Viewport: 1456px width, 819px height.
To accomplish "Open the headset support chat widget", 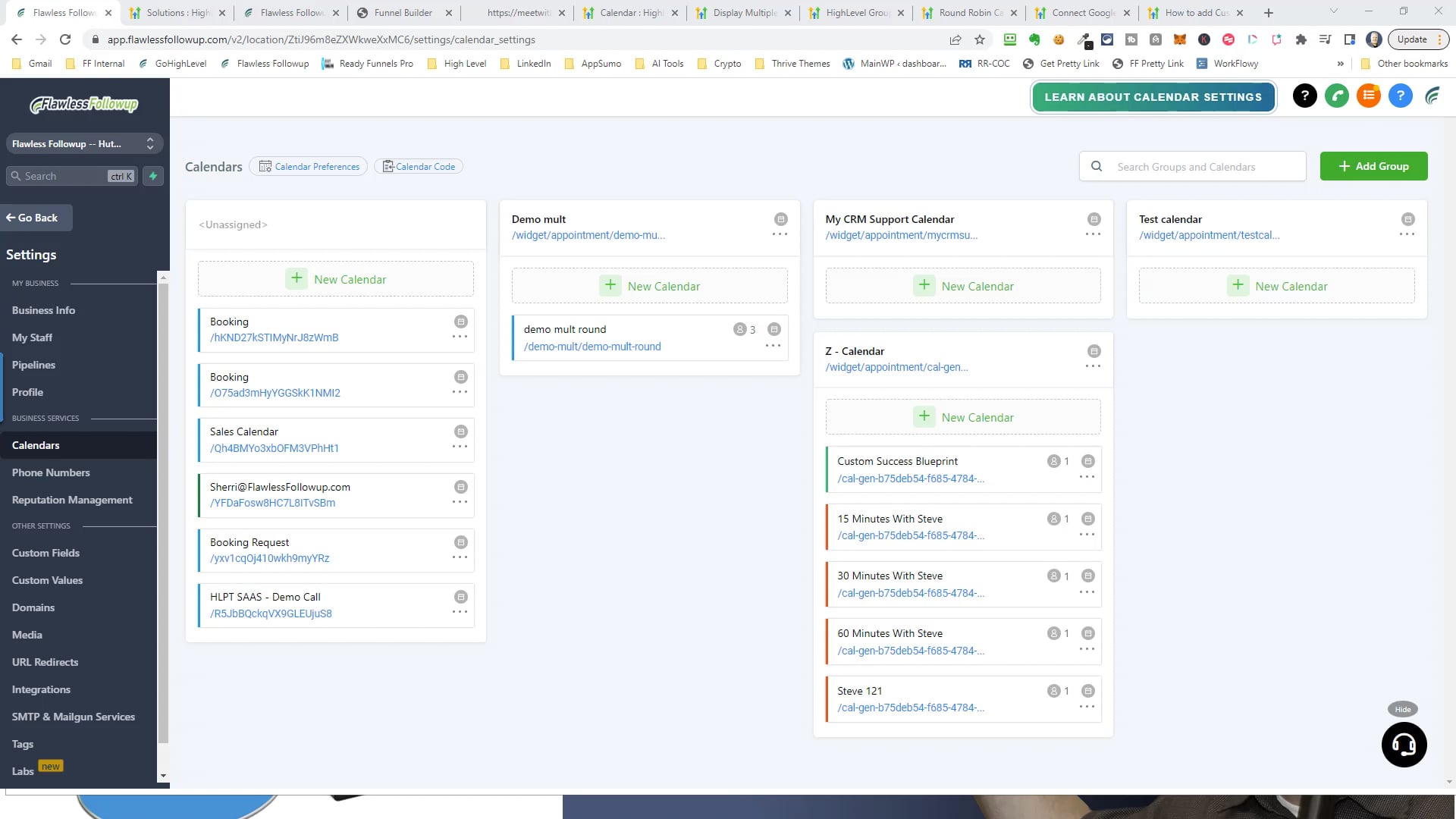I will pyautogui.click(x=1404, y=745).
